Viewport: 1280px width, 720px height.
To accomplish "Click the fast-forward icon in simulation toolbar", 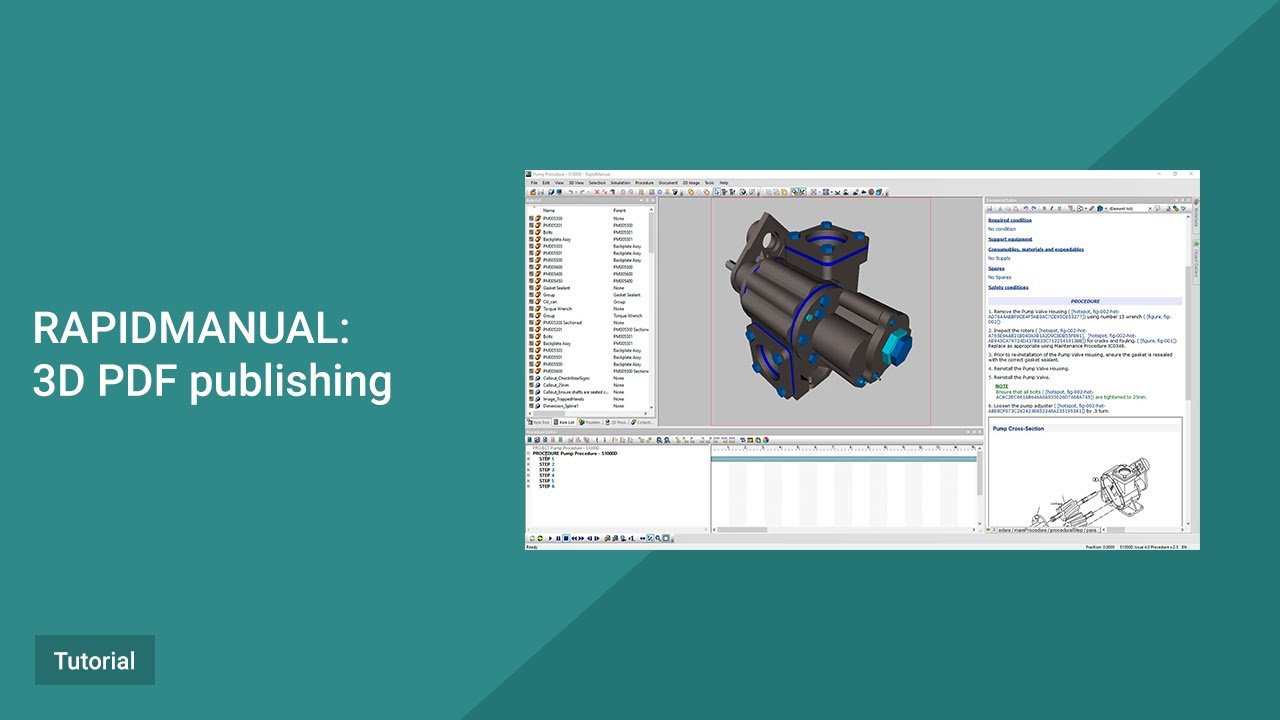I will click(582, 538).
